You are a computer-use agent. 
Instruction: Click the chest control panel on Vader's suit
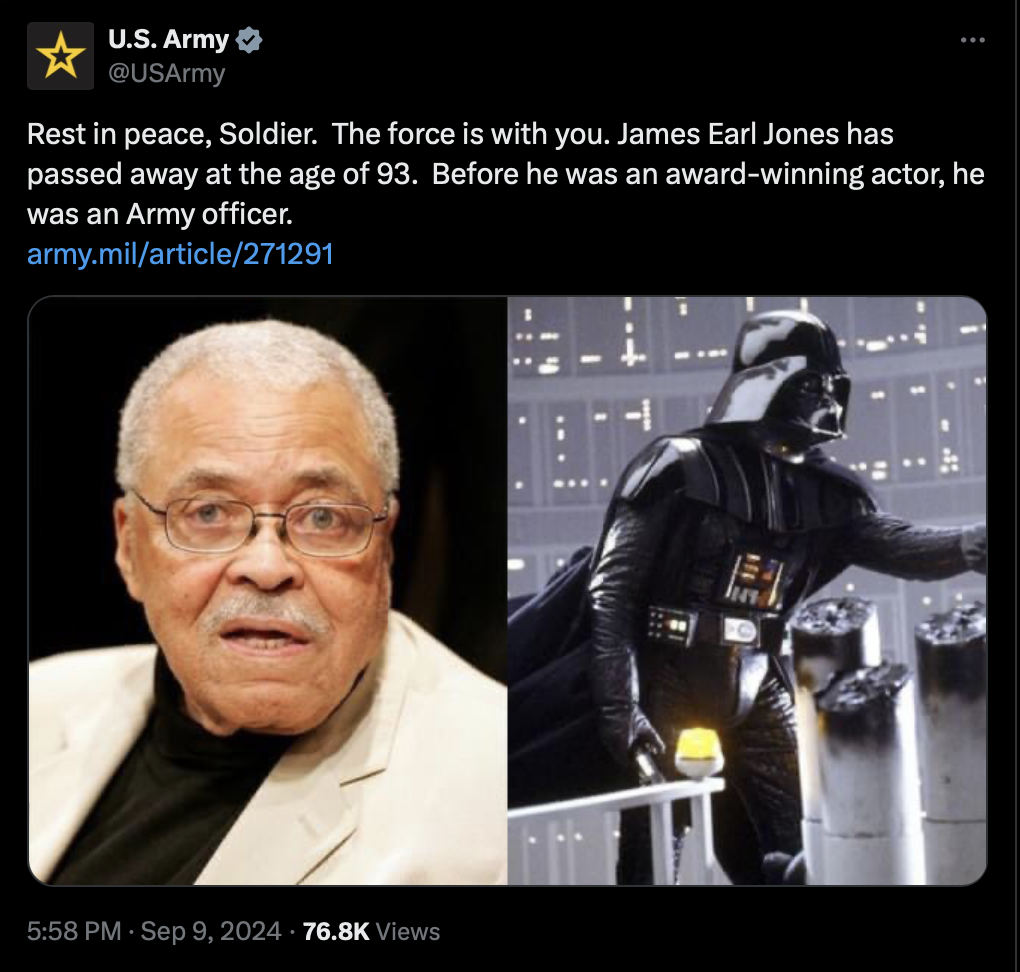coord(756,579)
